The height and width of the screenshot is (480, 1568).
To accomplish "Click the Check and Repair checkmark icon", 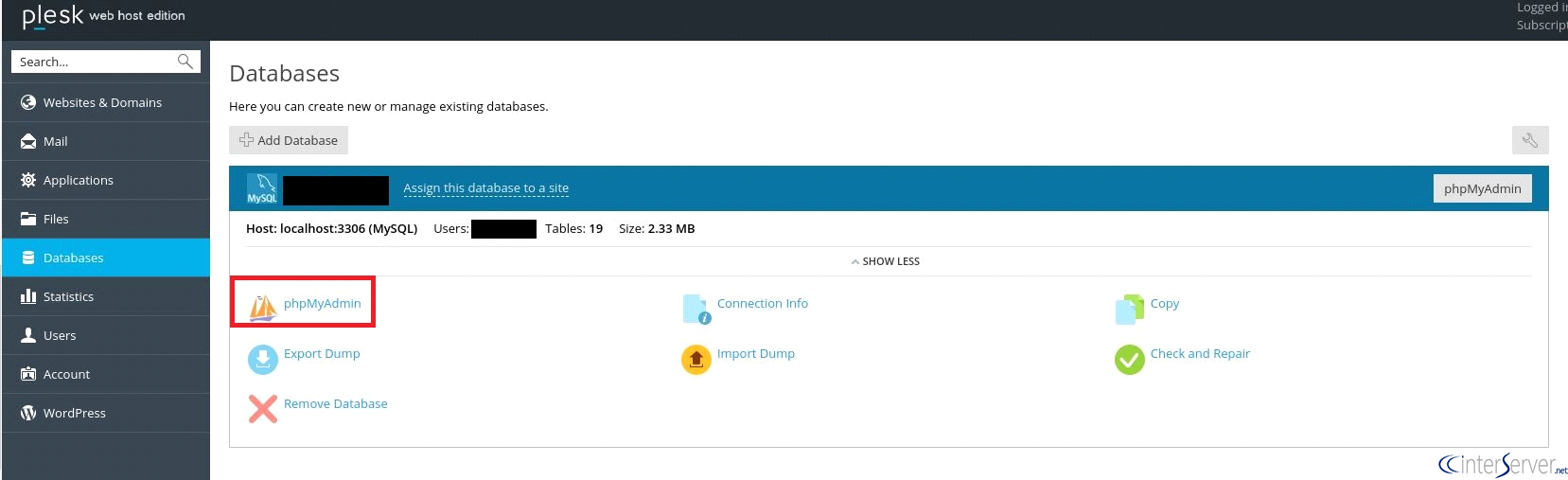I will (1130, 360).
